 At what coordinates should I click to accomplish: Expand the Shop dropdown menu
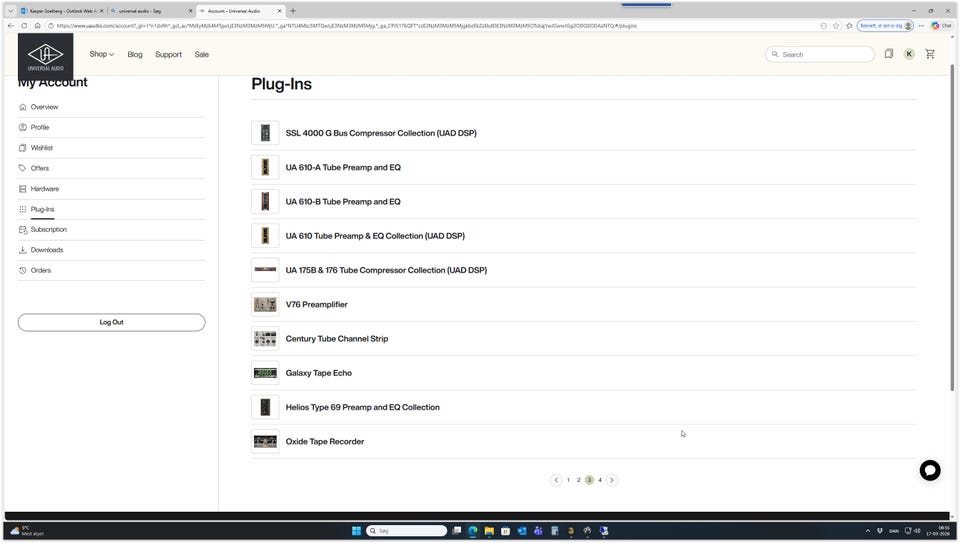coord(102,54)
